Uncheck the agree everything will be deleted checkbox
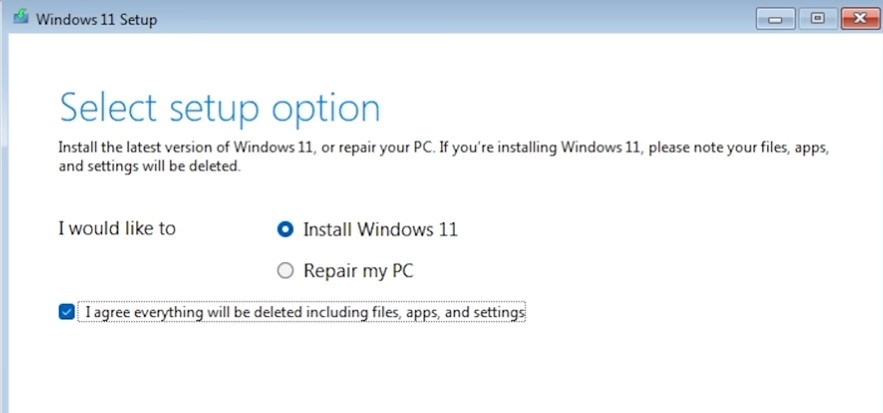883x413 pixels. pos(66,312)
